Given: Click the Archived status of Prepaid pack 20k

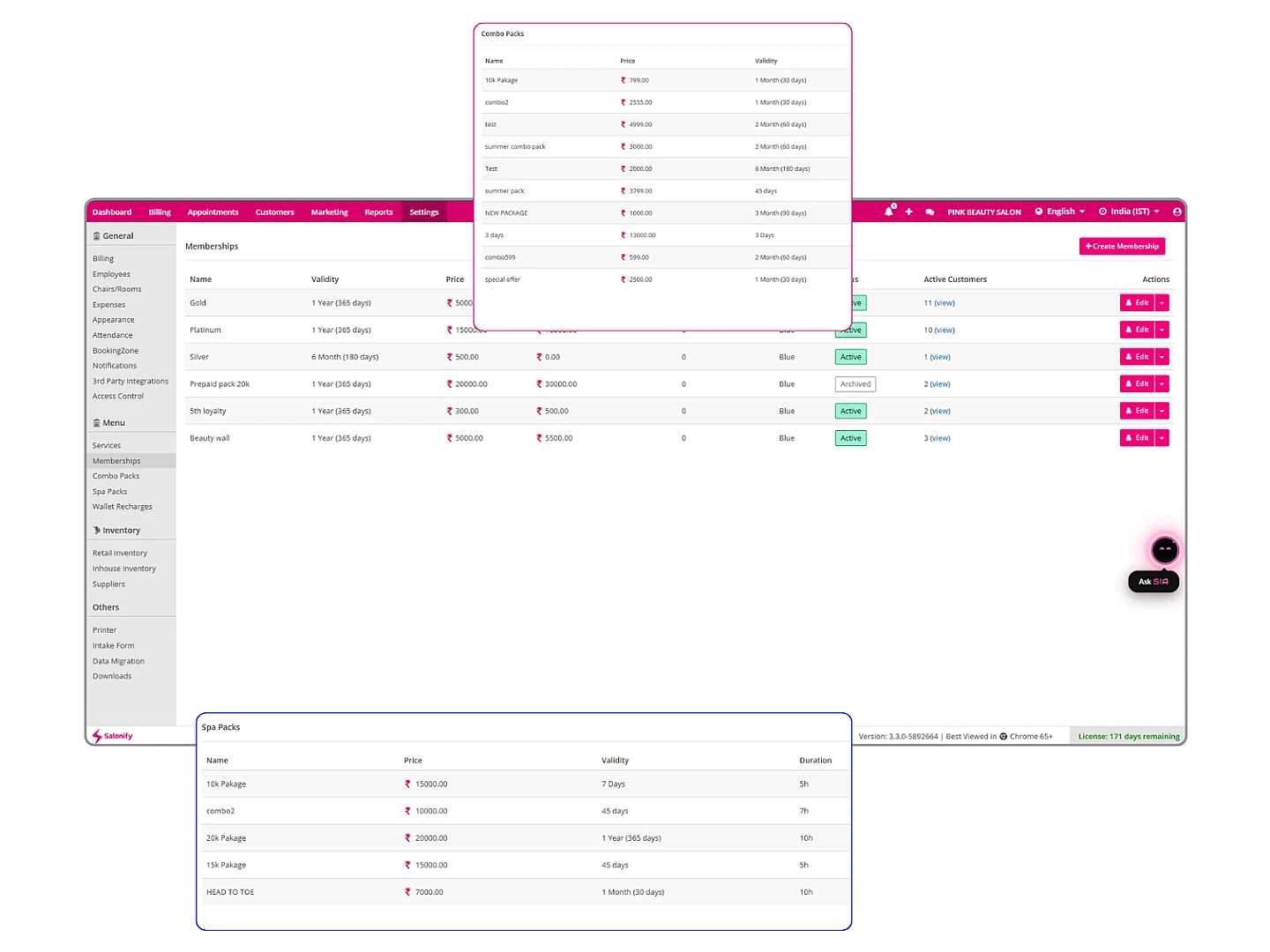Looking at the screenshot, I should (x=855, y=384).
